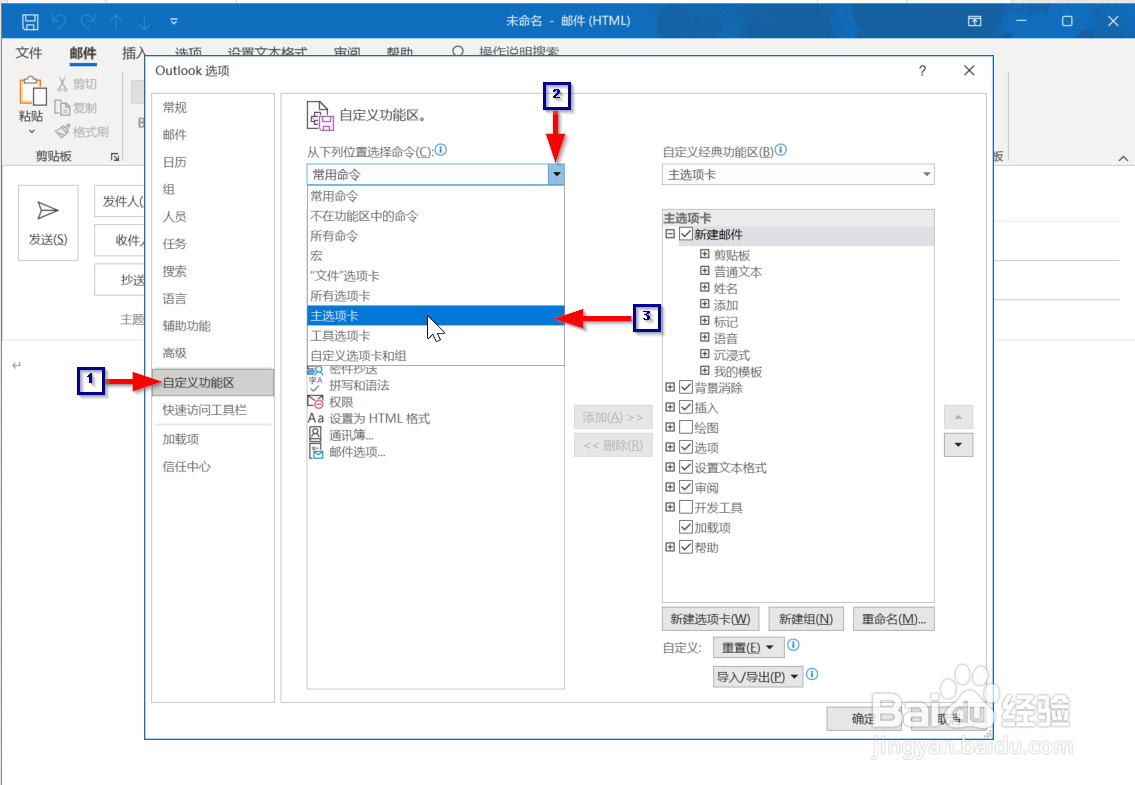Image resolution: width=1135 pixels, height=785 pixels.
Task: Collapse the 新建邮件 tree node
Action: coord(670,234)
